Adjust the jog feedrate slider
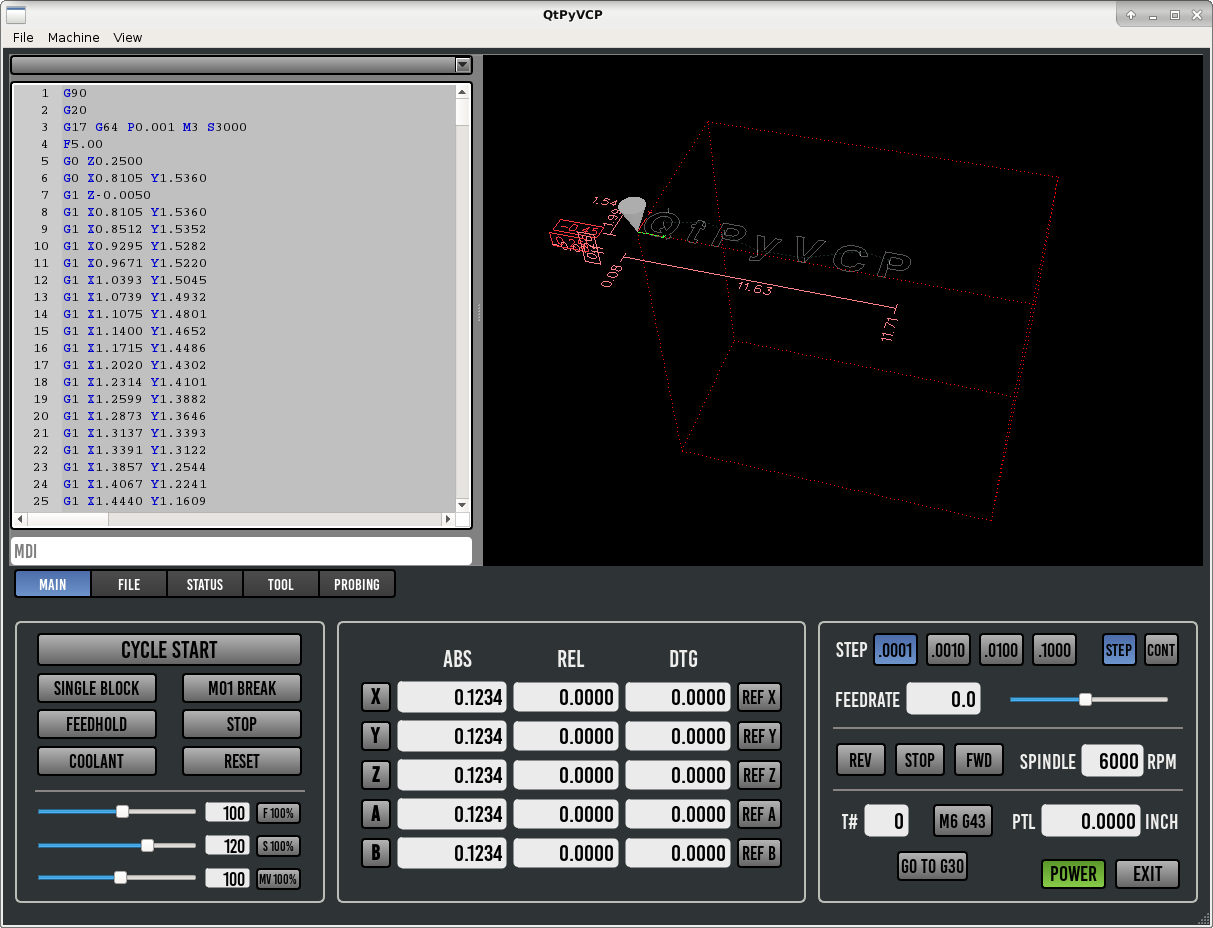Image resolution: width=1213 pixels, height=928 pixels. (x=1089, y=699)
